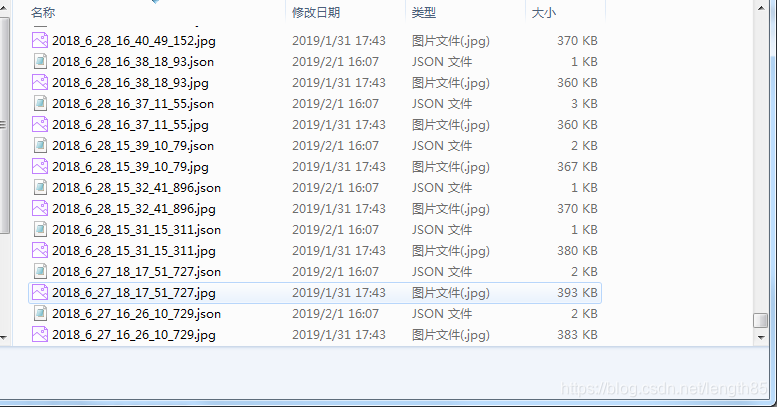
Task: Click icon of 2018_6_27_18_17_51_727.jpg
Action: (x=40, y=292)
